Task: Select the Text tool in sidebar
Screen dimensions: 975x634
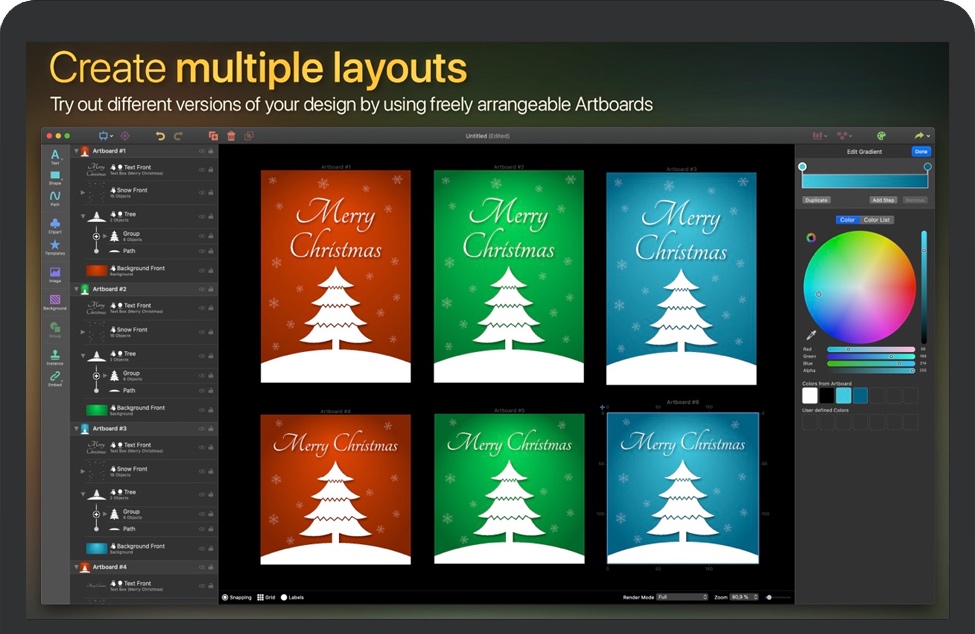Action: coord(55,154)
